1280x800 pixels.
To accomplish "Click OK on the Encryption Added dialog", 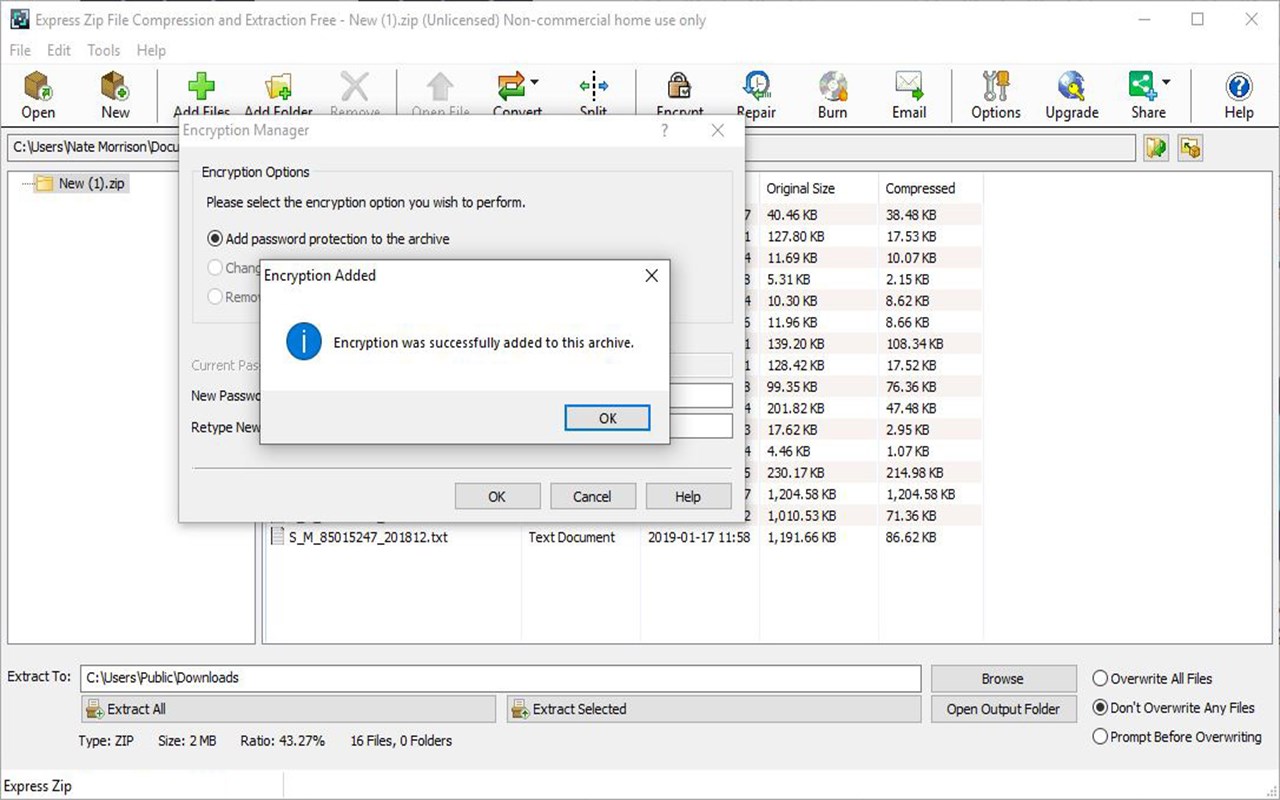I will tap(607, 418).
